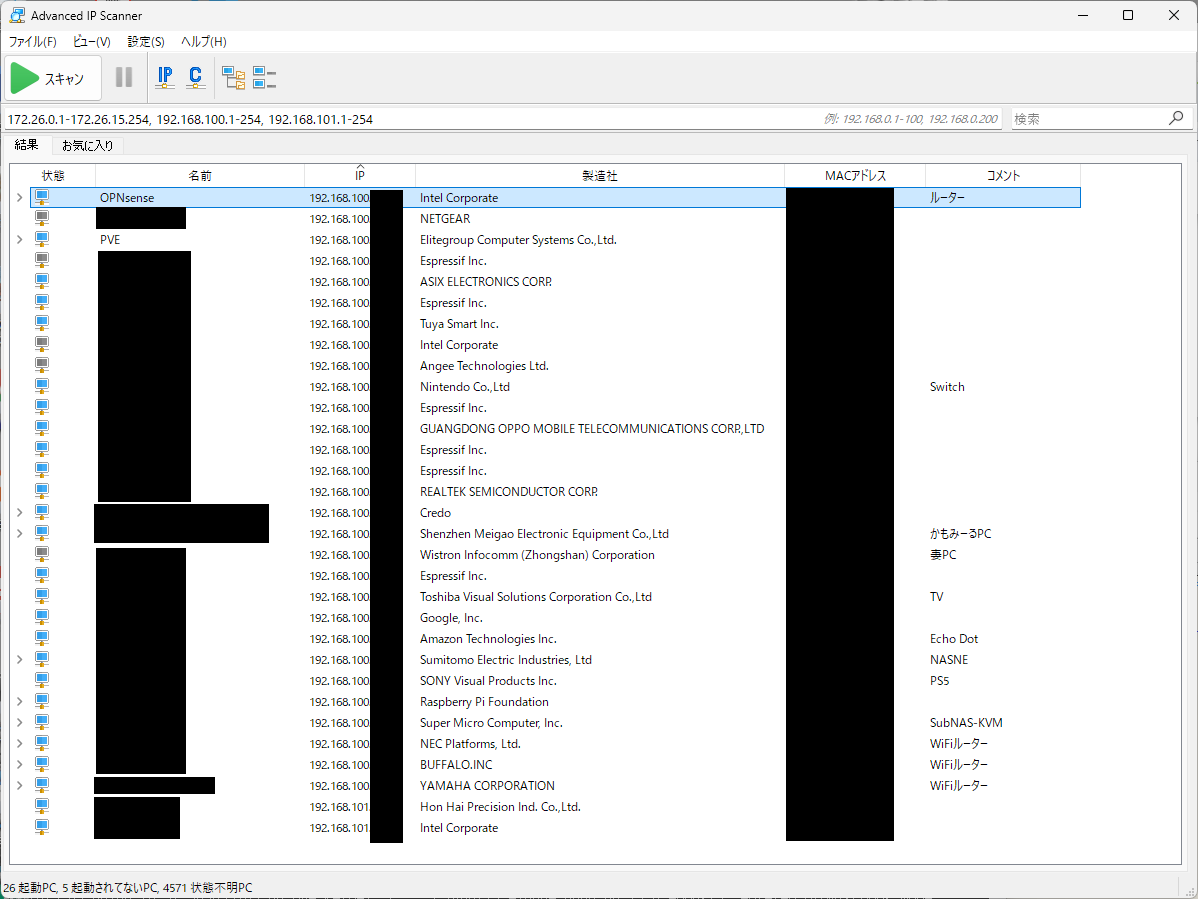Viewport: 1198px width, 899px height.
Task: Click the Toshiba Visual Solutions row icon
Action: point(42,597)
